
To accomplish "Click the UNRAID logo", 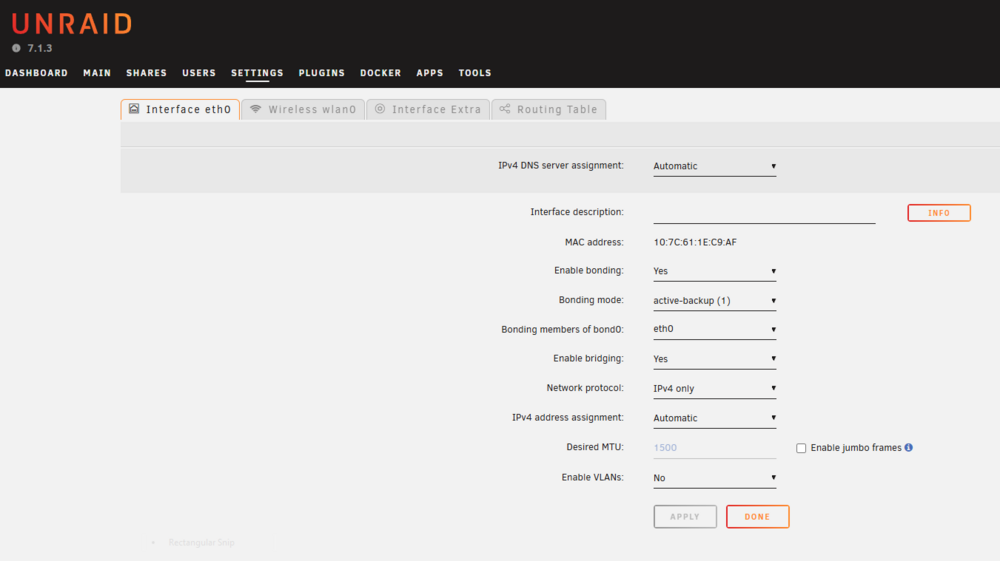I will click(72, 24).
